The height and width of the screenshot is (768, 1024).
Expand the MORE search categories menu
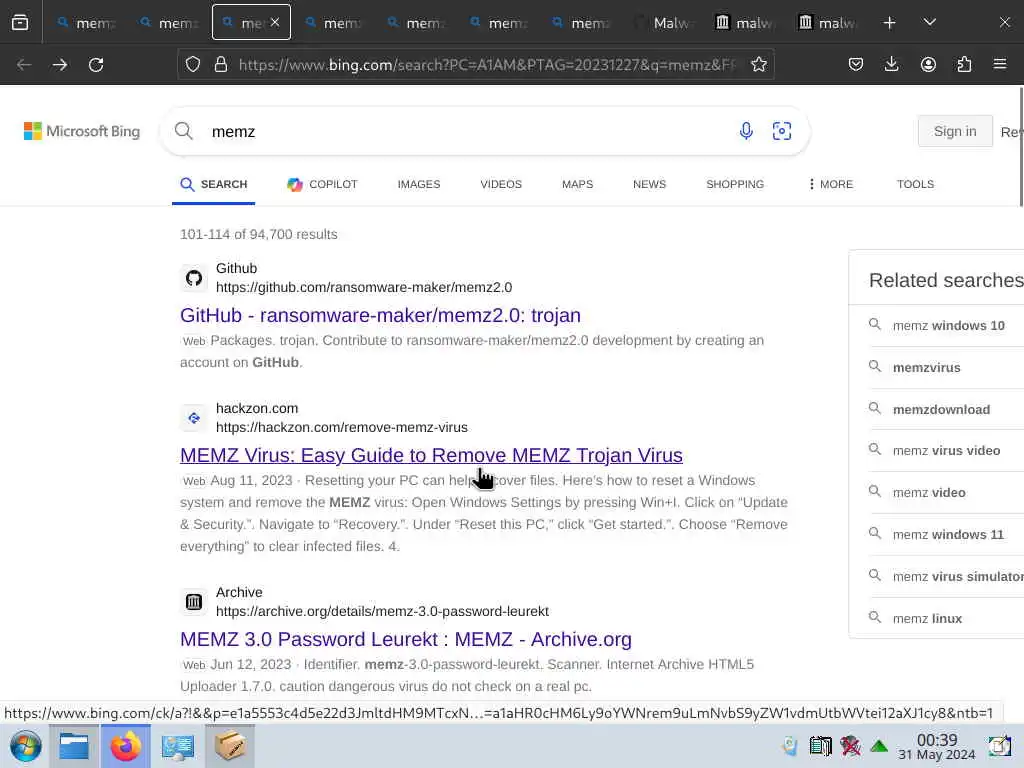click(x=830, y=185)
